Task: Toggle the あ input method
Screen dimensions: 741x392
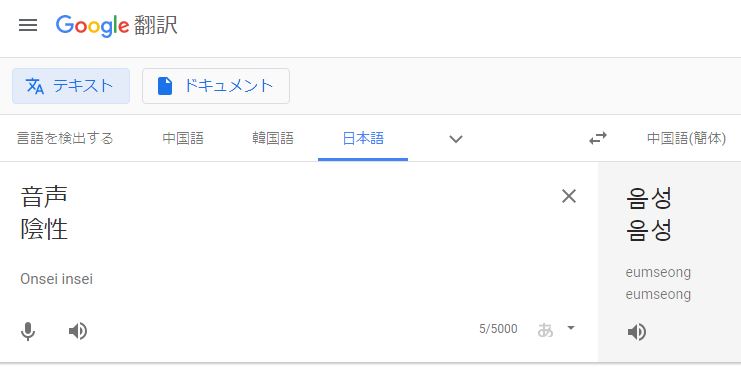Action: (x=545, y=330)
